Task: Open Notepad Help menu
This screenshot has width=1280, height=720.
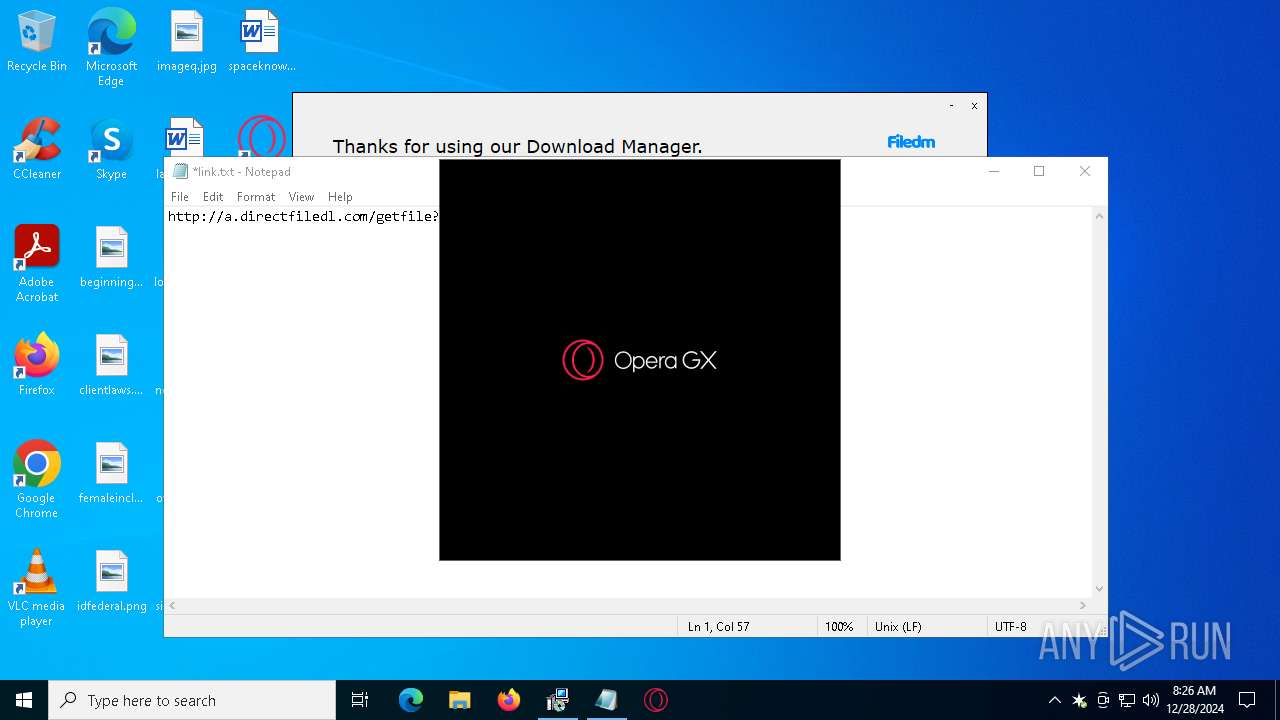Action: coord(340,197)
